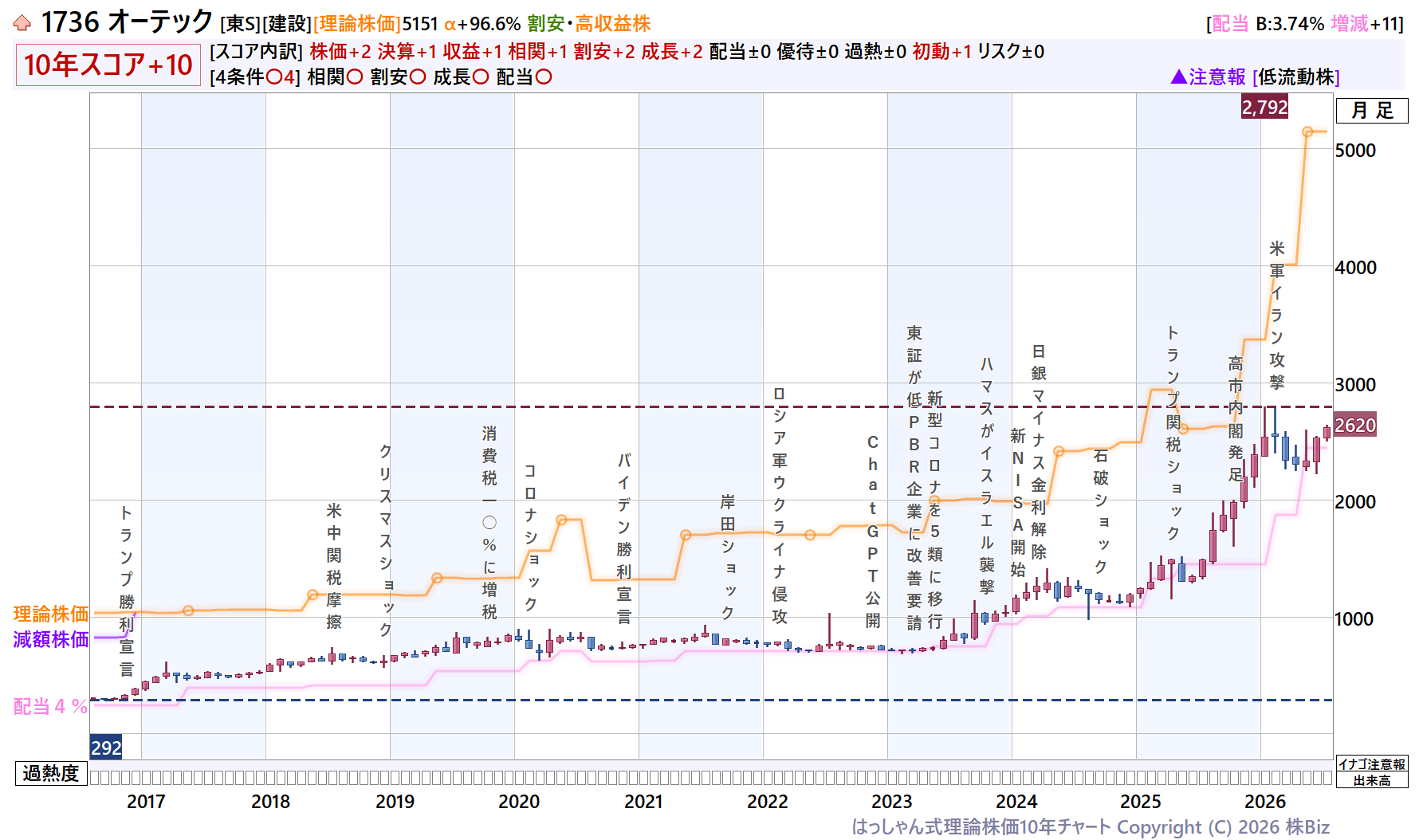Image resolution: width=1419 pixels, height=840 pixels.
Task: Click the イナゴ注意報 box
Action: (x=1371, y=764)
